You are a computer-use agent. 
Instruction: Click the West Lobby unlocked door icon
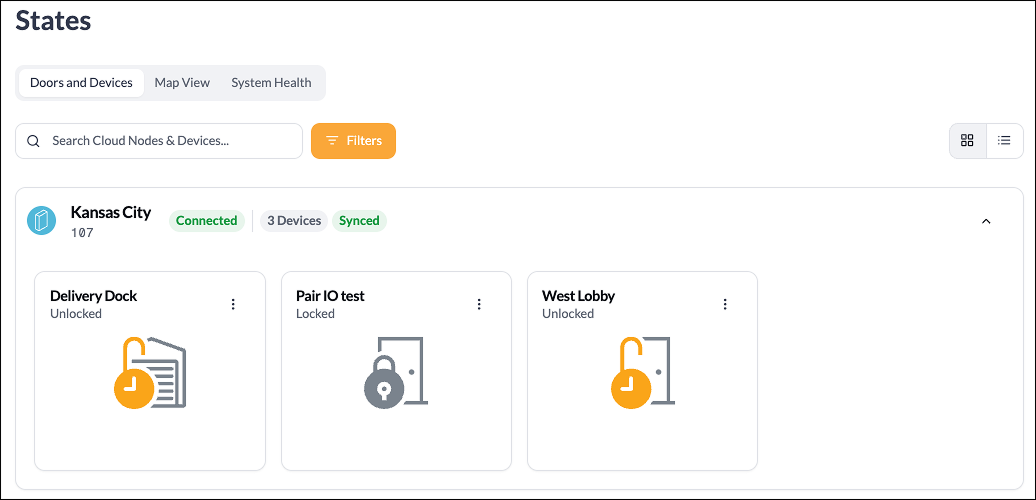[642, 373]
